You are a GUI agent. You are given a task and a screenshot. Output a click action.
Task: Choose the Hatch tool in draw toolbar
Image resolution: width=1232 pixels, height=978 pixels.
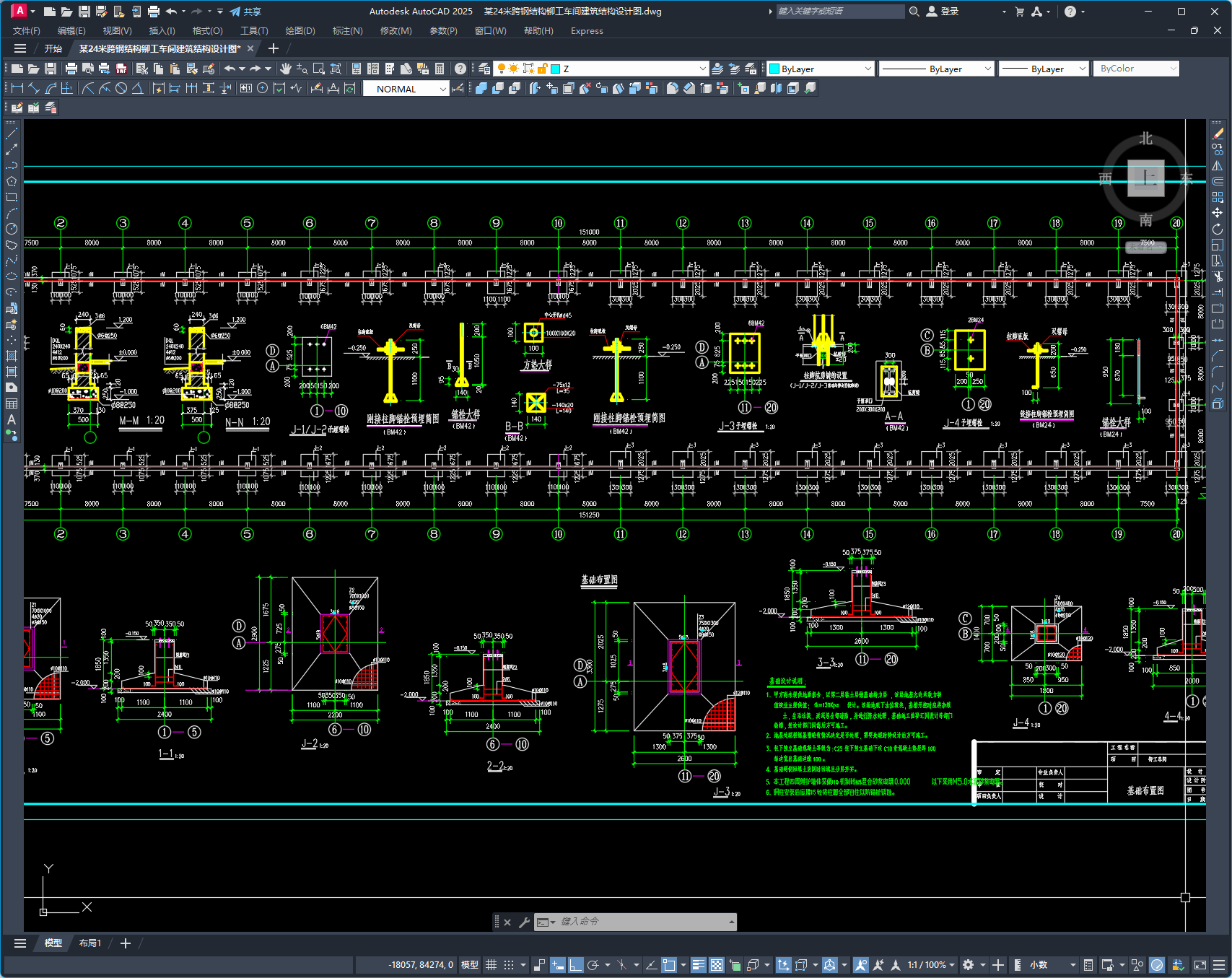12,356
